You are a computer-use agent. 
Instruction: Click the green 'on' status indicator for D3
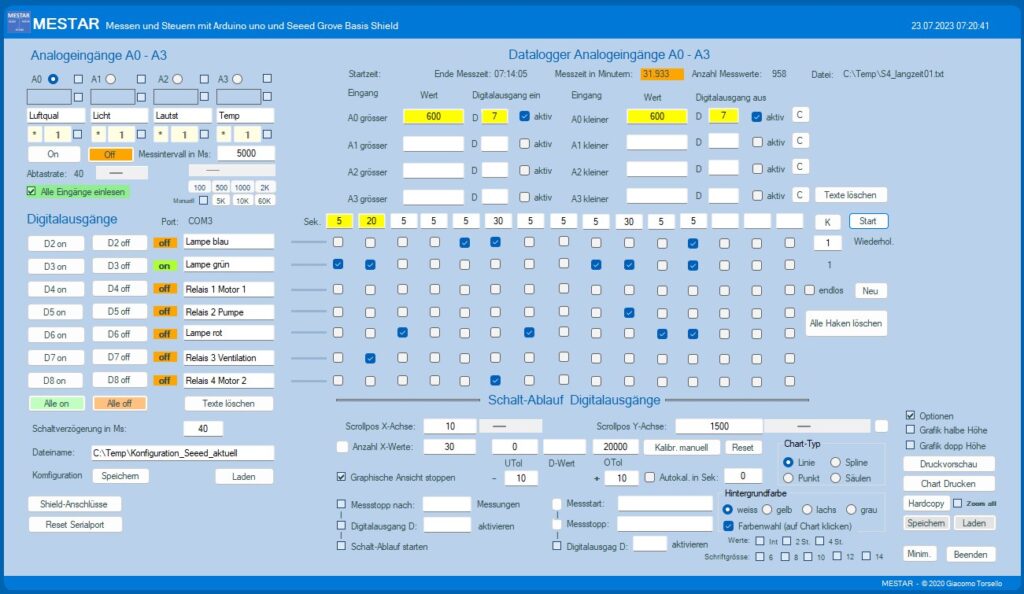(164, 266)
